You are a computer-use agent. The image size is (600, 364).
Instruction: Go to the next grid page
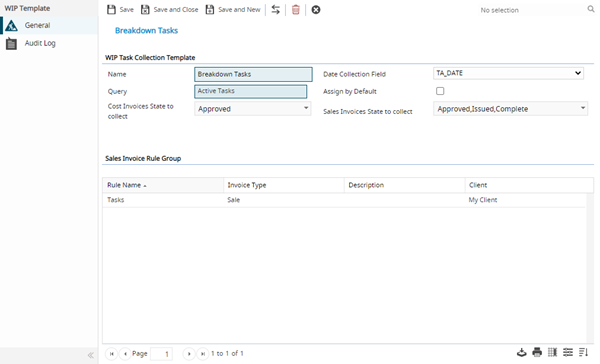click(x=189, y=354)
